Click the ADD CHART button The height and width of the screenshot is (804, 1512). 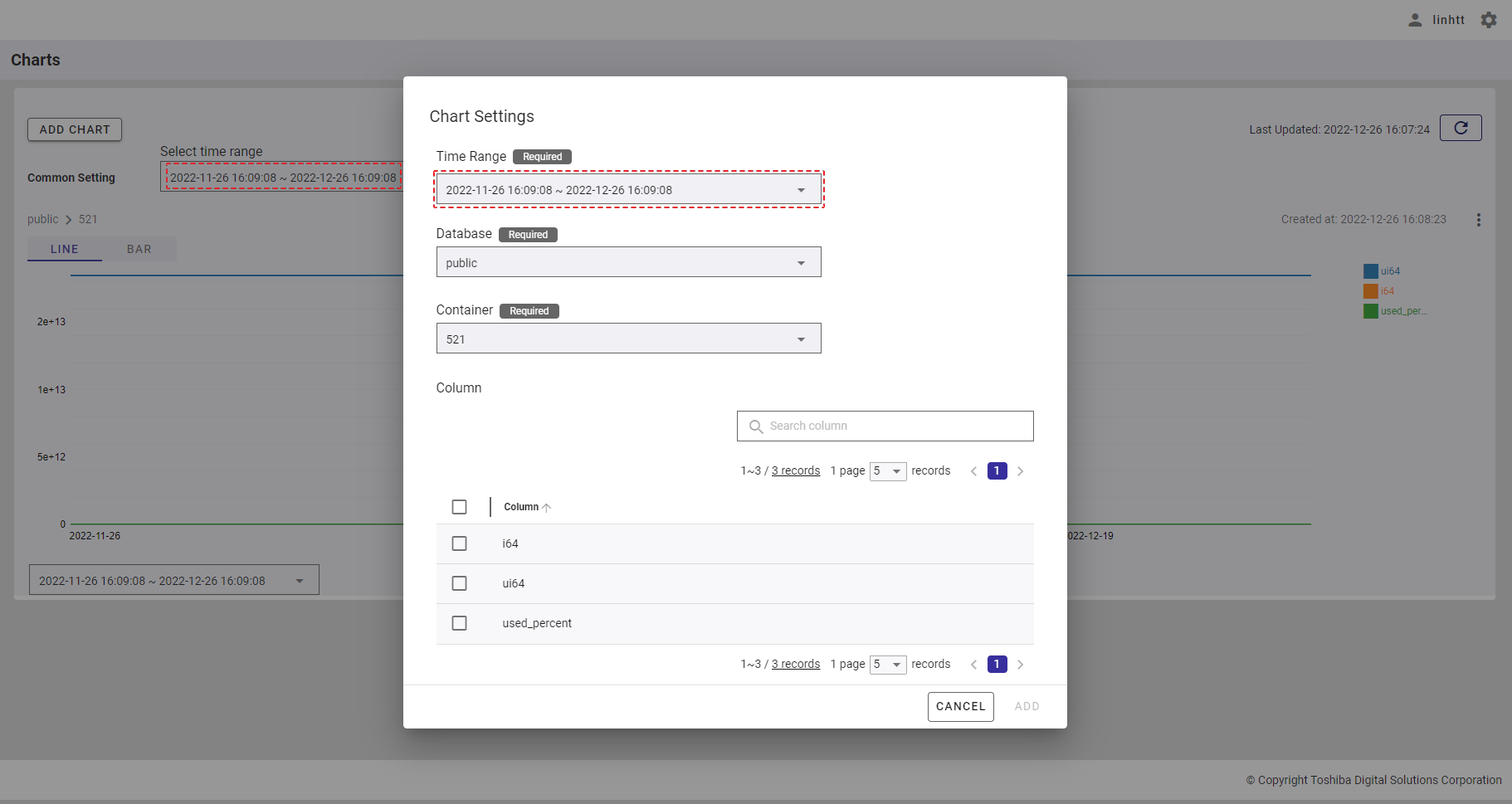pos(75,129)
